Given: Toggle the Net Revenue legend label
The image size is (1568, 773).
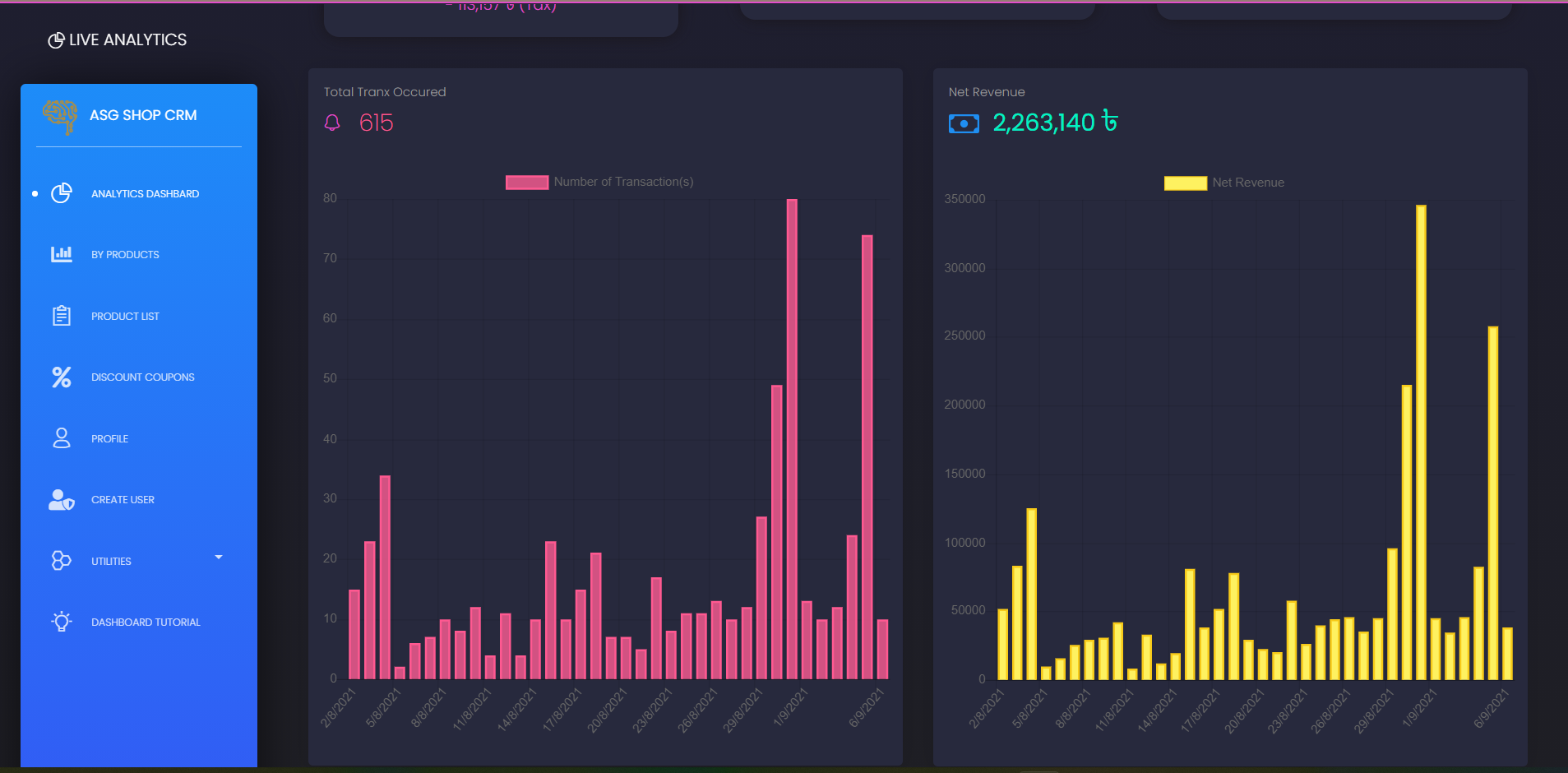Looking at the screenshot, I should point(1247,183).
